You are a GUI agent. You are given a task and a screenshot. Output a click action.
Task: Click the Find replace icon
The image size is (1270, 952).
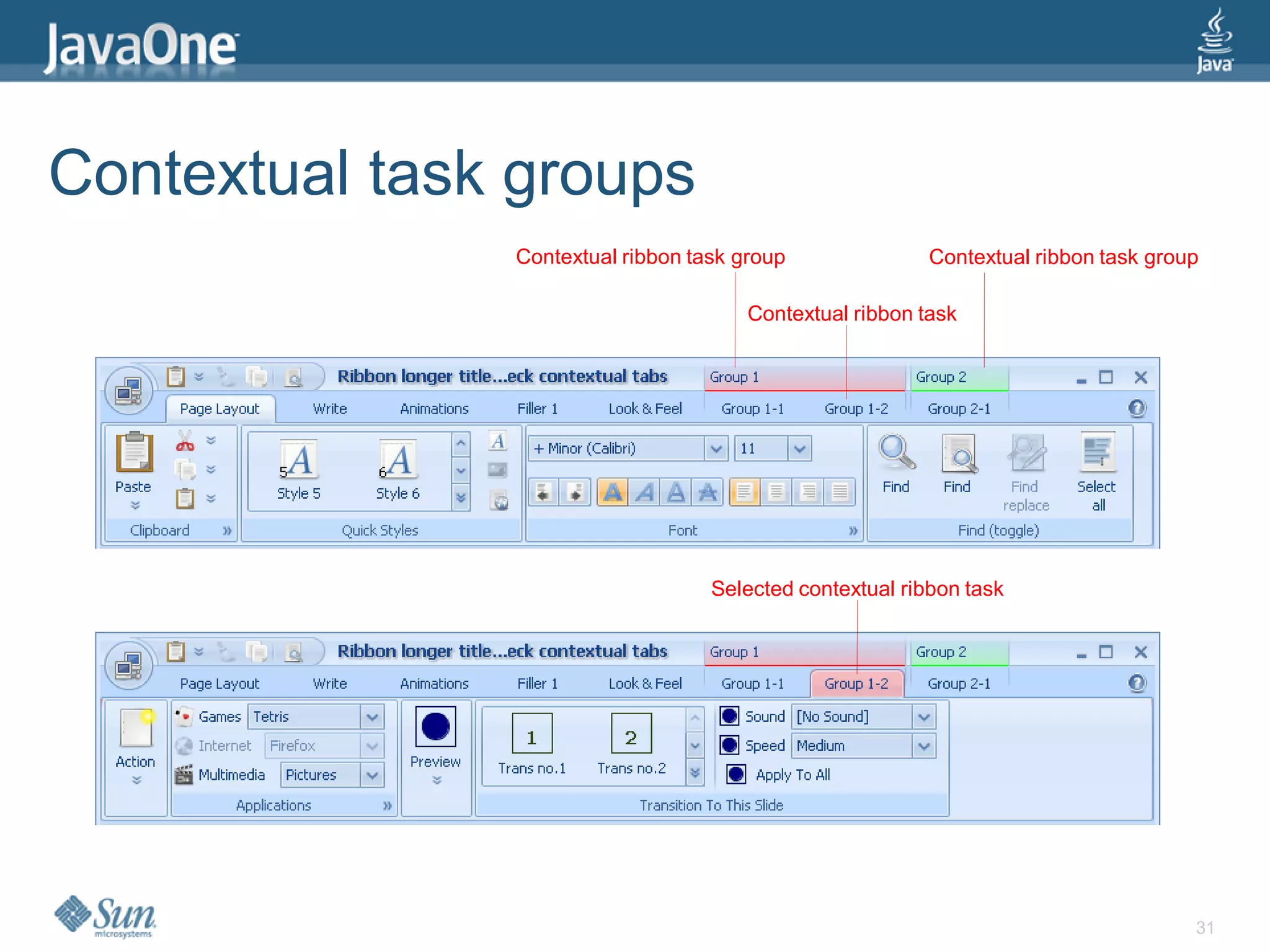(1026, 452)
